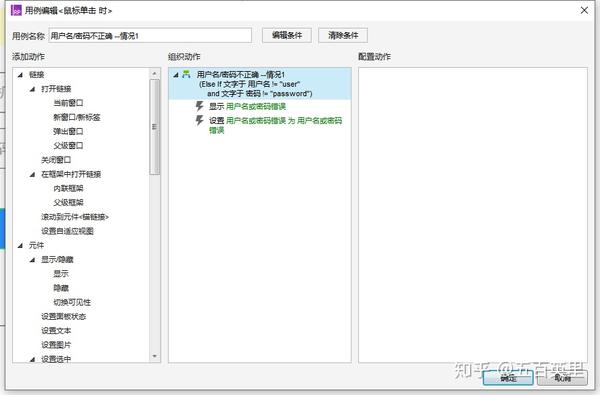600x395 pixels.
Task: Select the 切换可见性 action
Action: tap(72, 302)
